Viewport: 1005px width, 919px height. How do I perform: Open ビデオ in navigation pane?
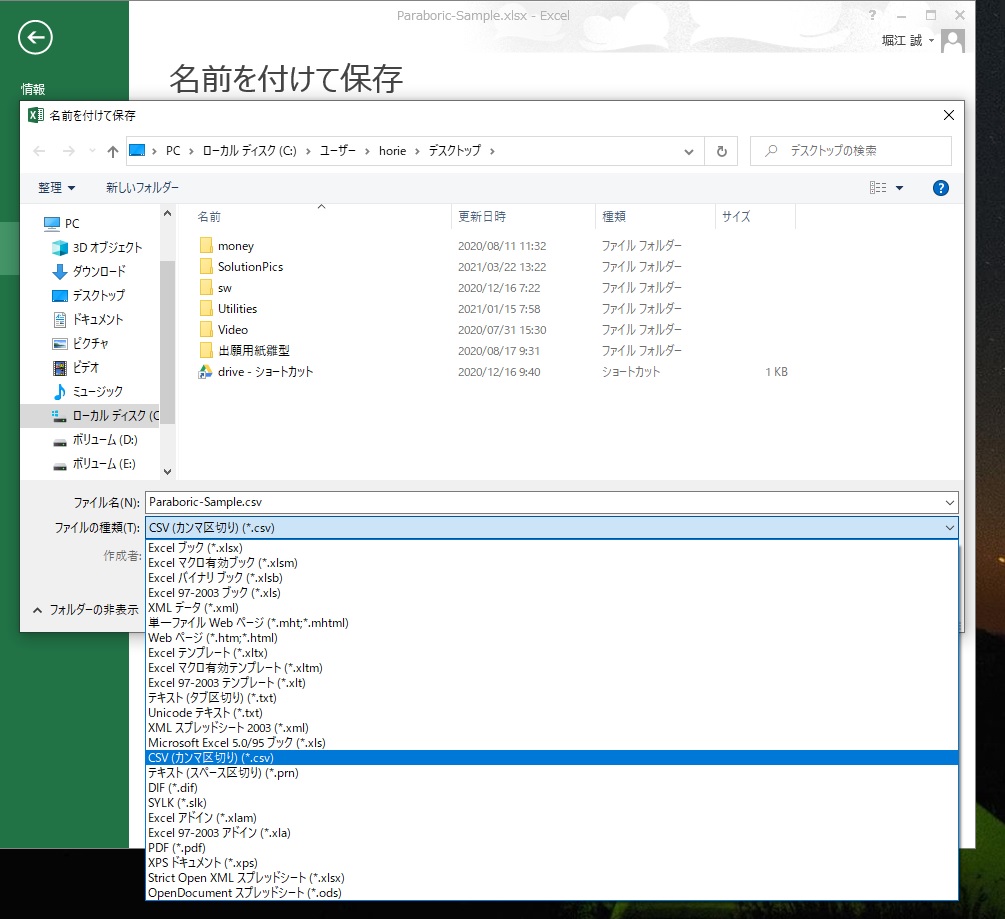76,367
